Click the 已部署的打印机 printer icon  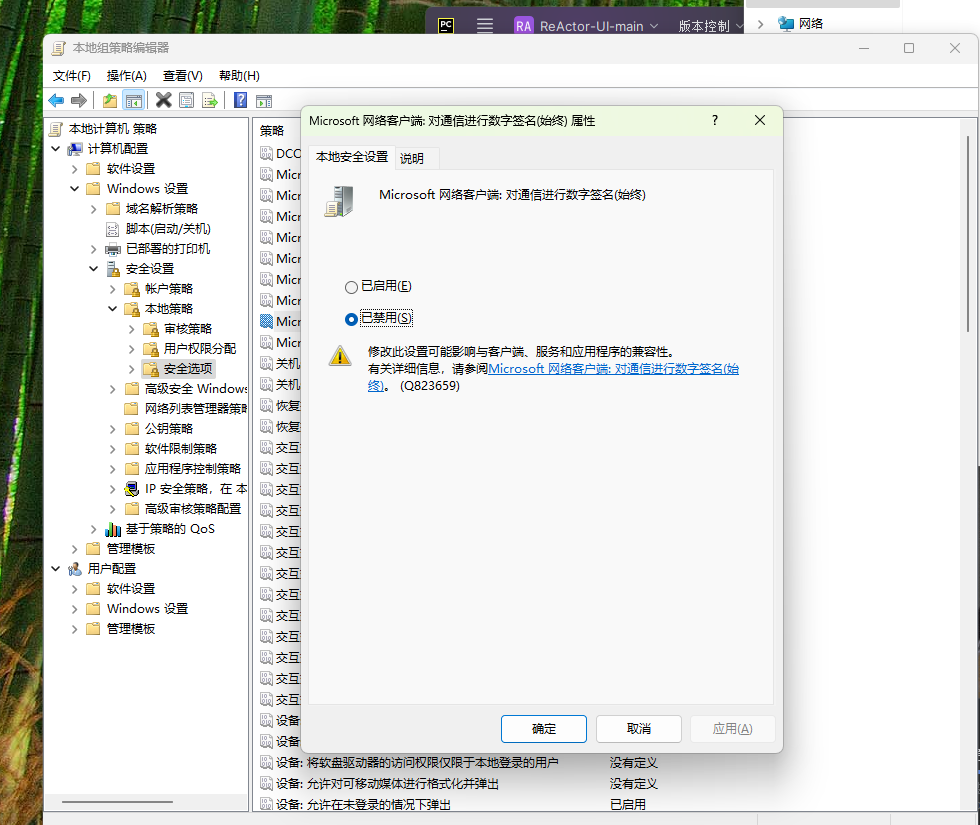[112, 249]
